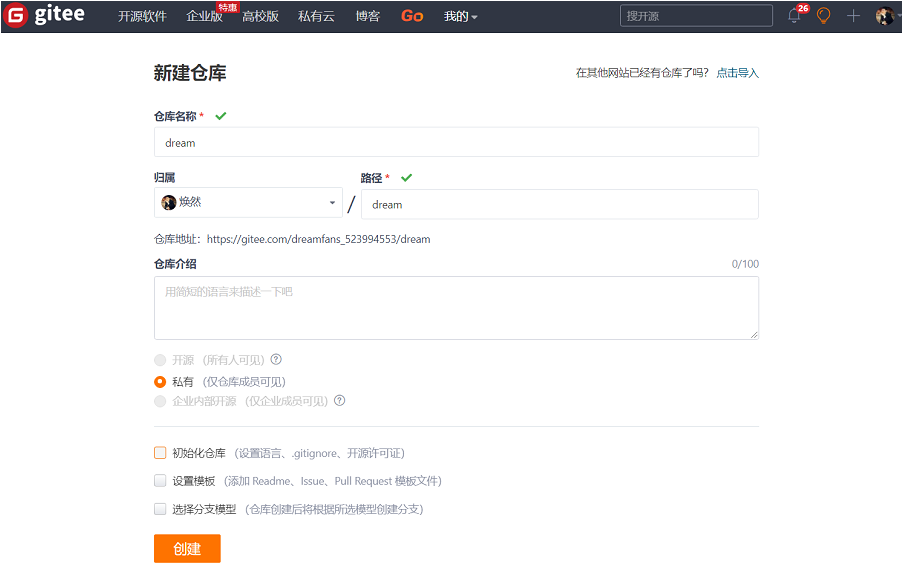The image size is (902, 580).
Task: Focus the 仓库介绍 description textarea
Action: (456, 308)
